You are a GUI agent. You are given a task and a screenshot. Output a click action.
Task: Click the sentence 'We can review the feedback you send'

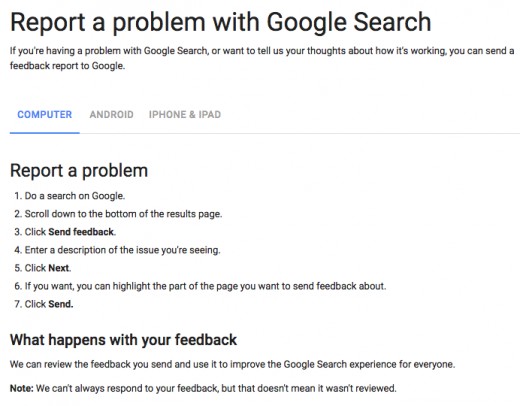coord(232,364)
